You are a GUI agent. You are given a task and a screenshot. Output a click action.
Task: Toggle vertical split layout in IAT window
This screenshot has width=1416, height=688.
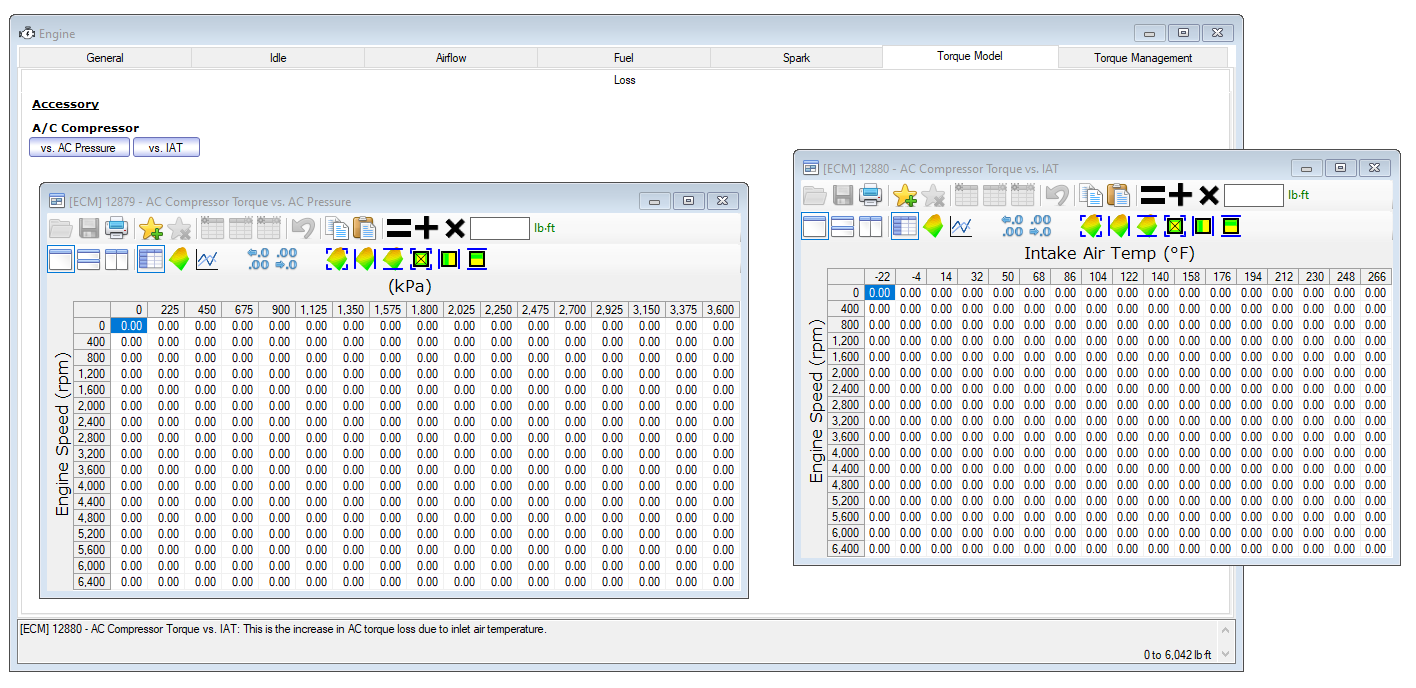coord(870,226)
